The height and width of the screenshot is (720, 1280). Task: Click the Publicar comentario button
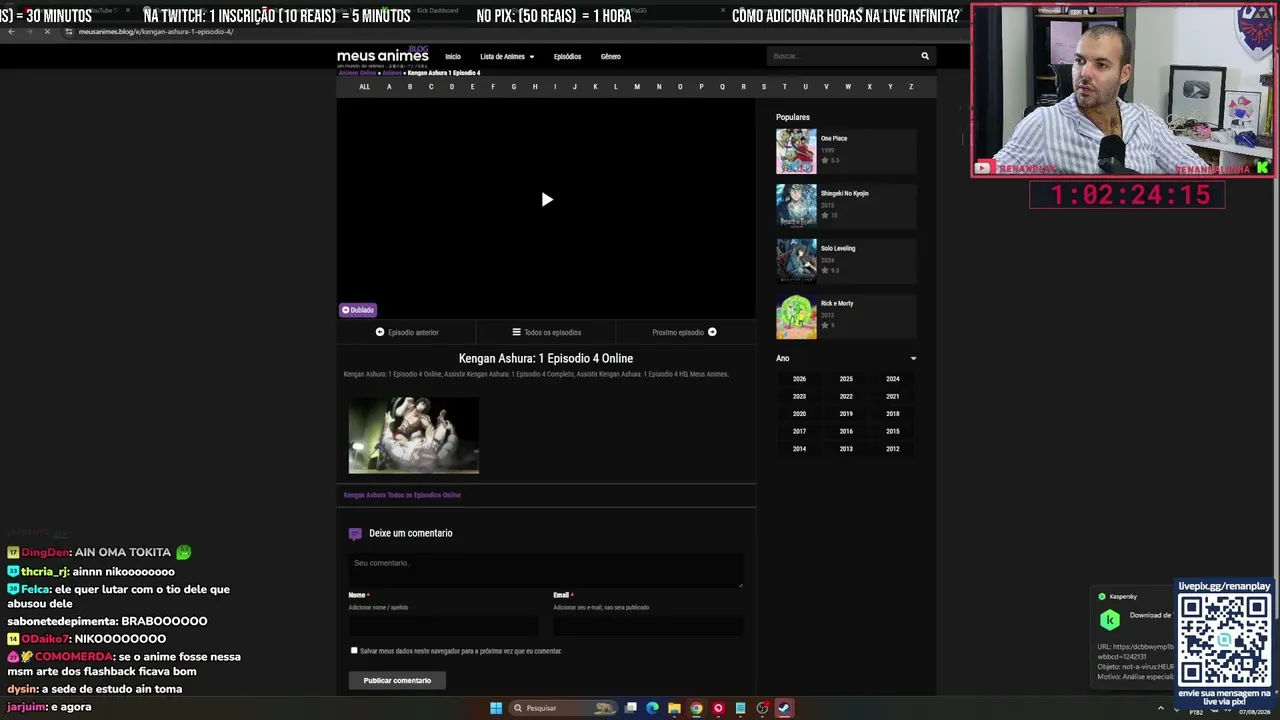(x=397, y=681)
